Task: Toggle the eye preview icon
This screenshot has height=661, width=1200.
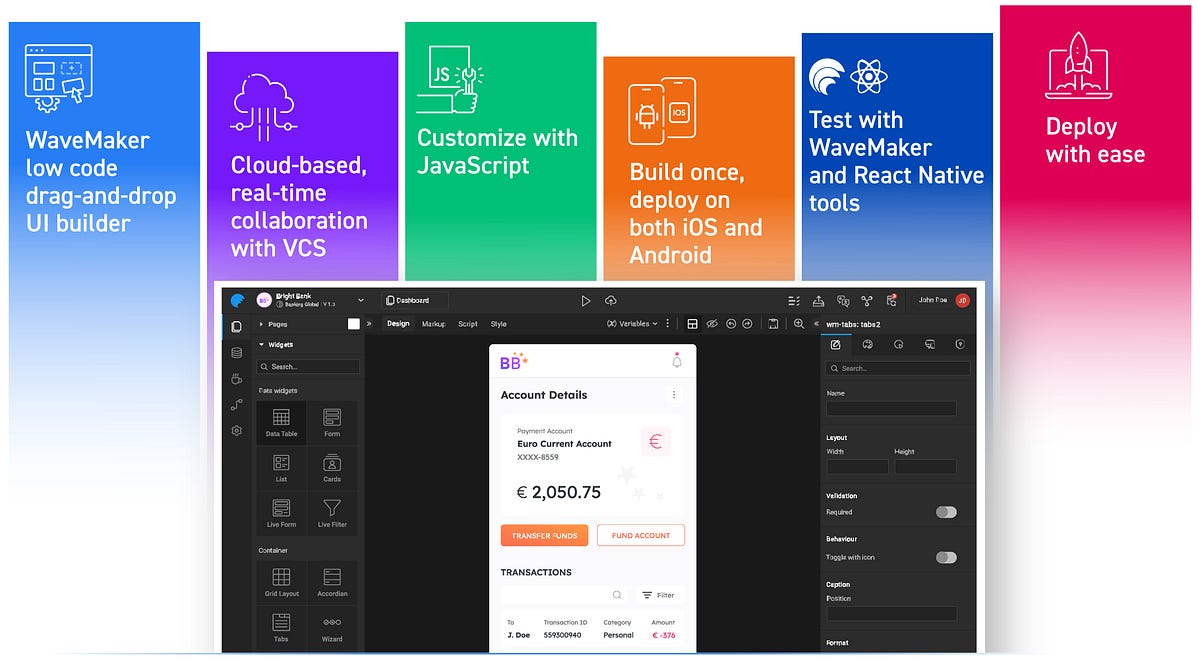Action: [x=712, y=322]
